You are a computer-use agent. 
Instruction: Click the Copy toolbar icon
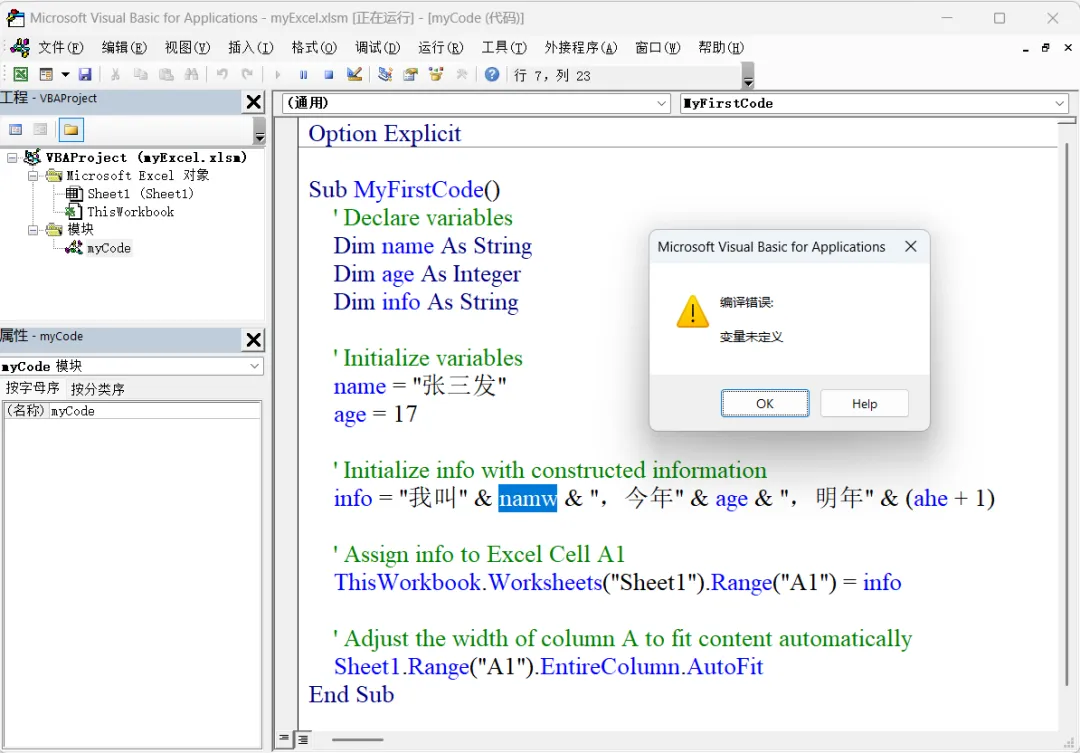(x=141, y=74)
